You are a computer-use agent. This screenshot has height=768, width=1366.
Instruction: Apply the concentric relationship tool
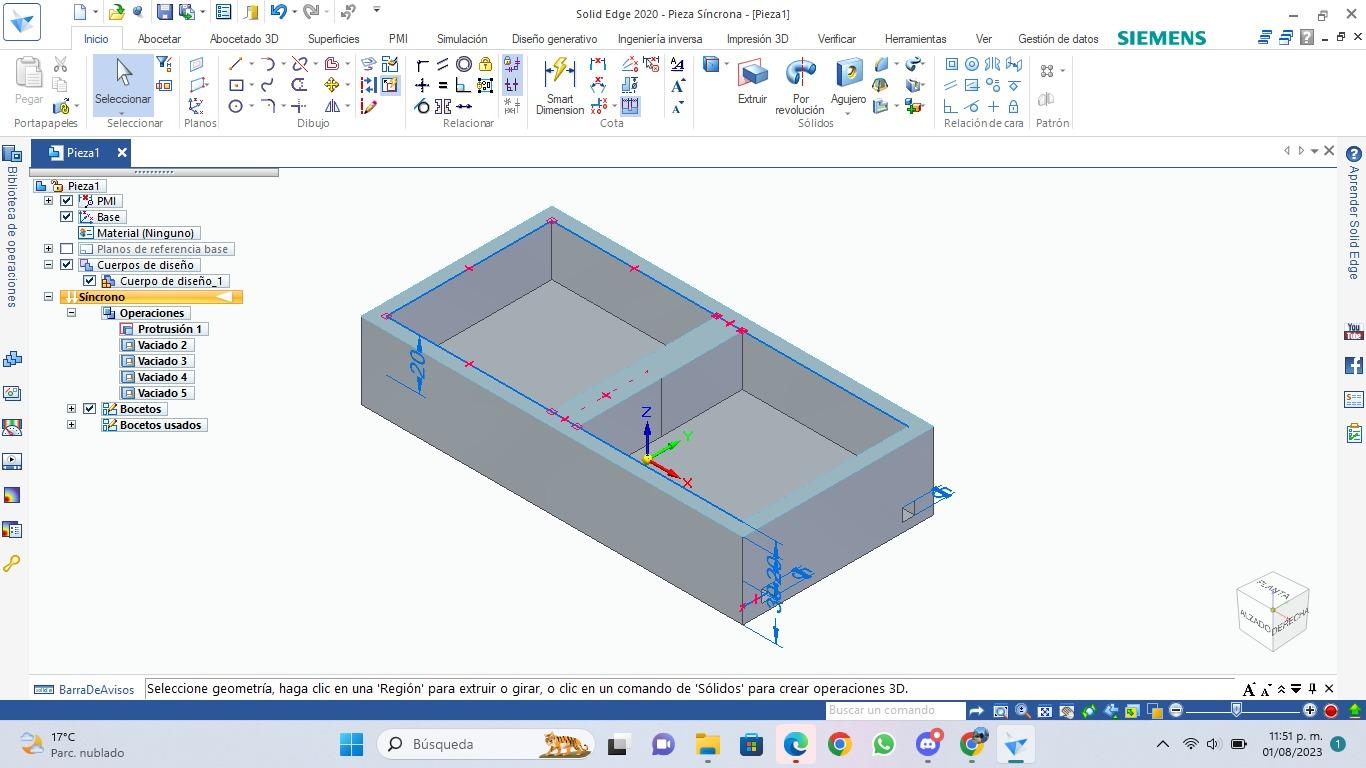click(x=464, y=64)
